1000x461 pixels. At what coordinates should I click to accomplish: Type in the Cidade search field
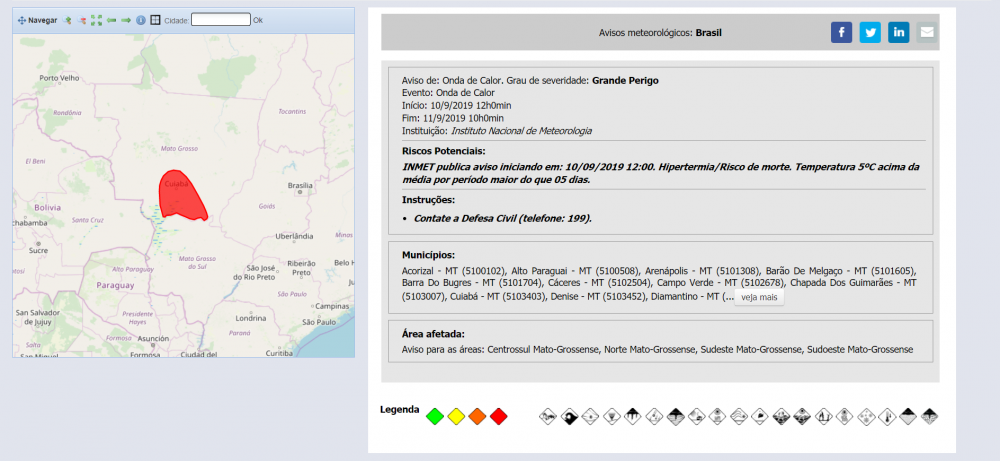pyautogui.click(x=220, y=20)
